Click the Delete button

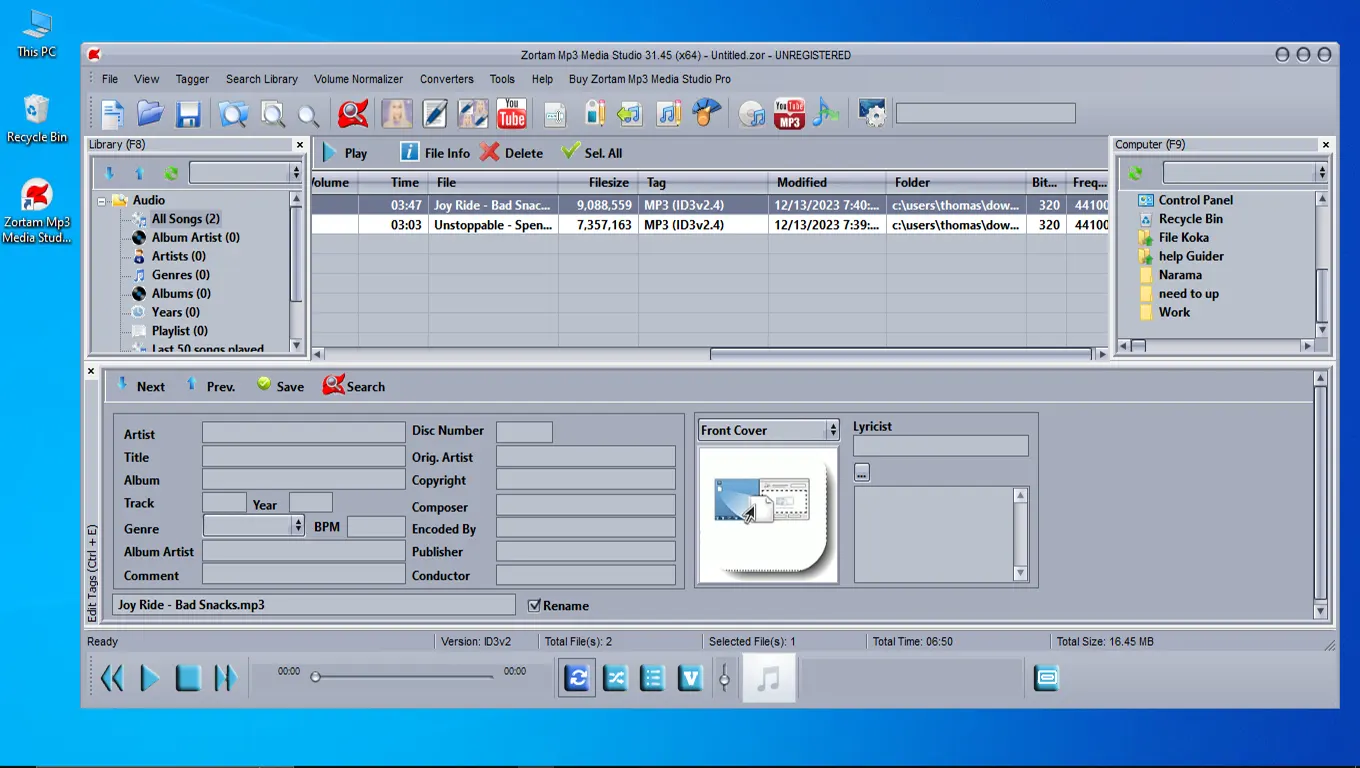511,153
